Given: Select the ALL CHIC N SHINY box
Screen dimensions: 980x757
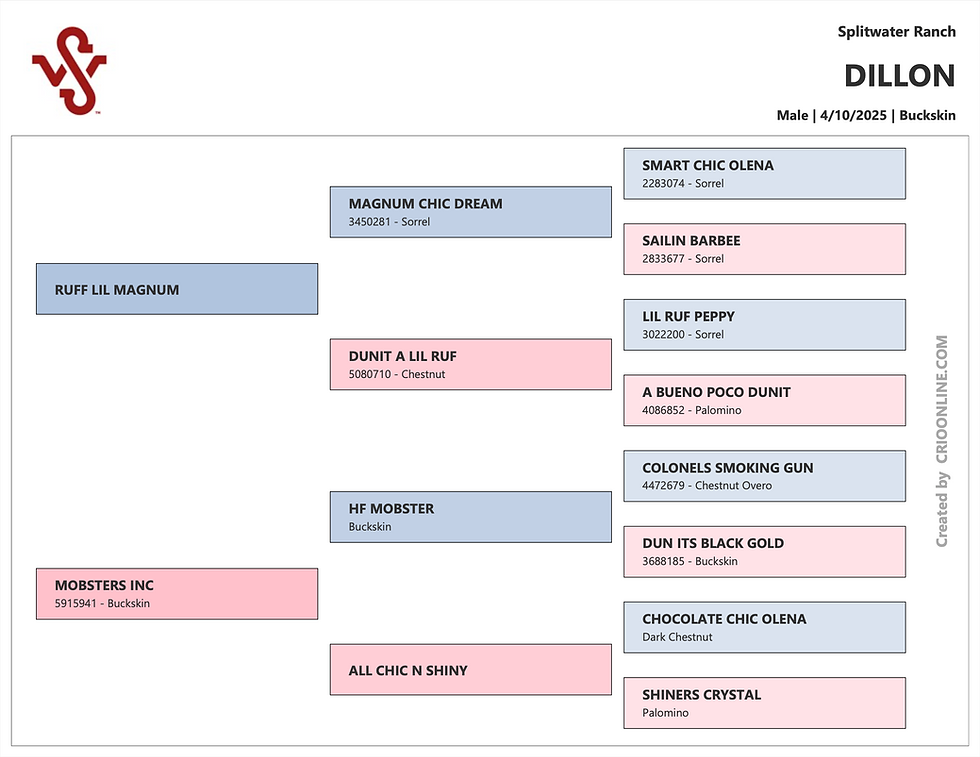Looking at the screenshot, I should tap(471, 669).
